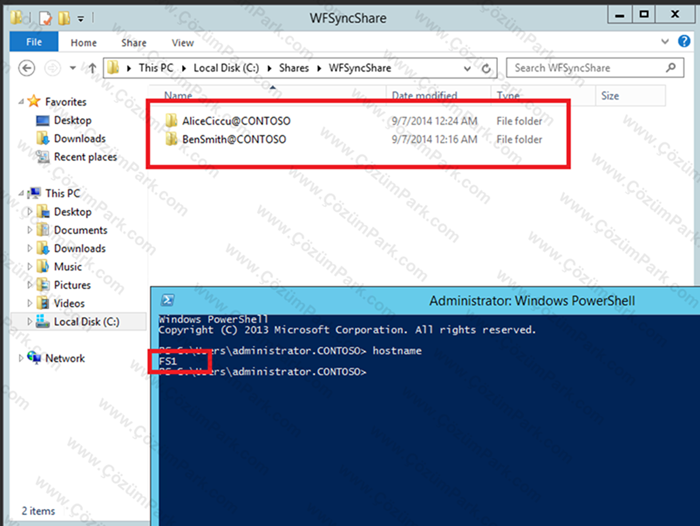Viewport: 700px width, 526px height.
Task: Click the Documents folder icon
Action: 43,230
